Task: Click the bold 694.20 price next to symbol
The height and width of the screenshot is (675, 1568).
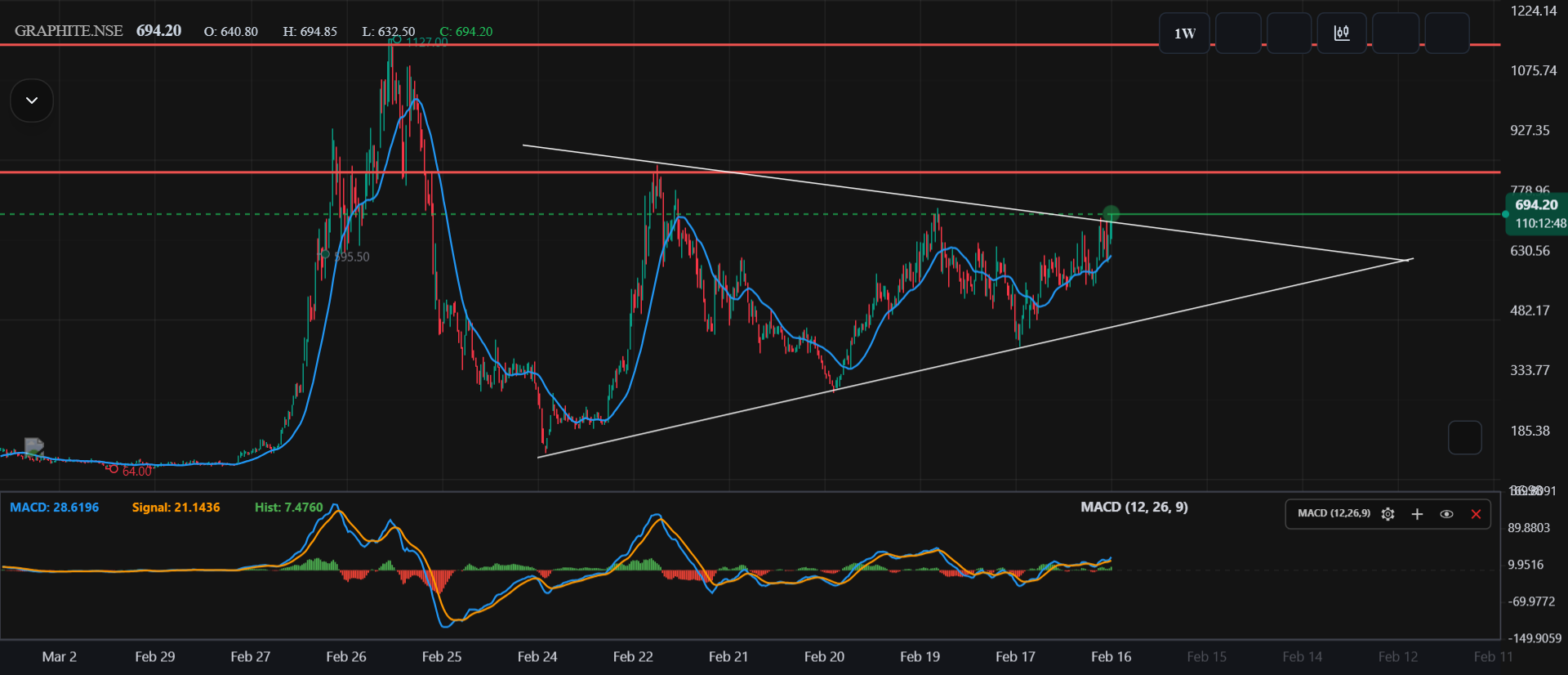Action: 158,31
